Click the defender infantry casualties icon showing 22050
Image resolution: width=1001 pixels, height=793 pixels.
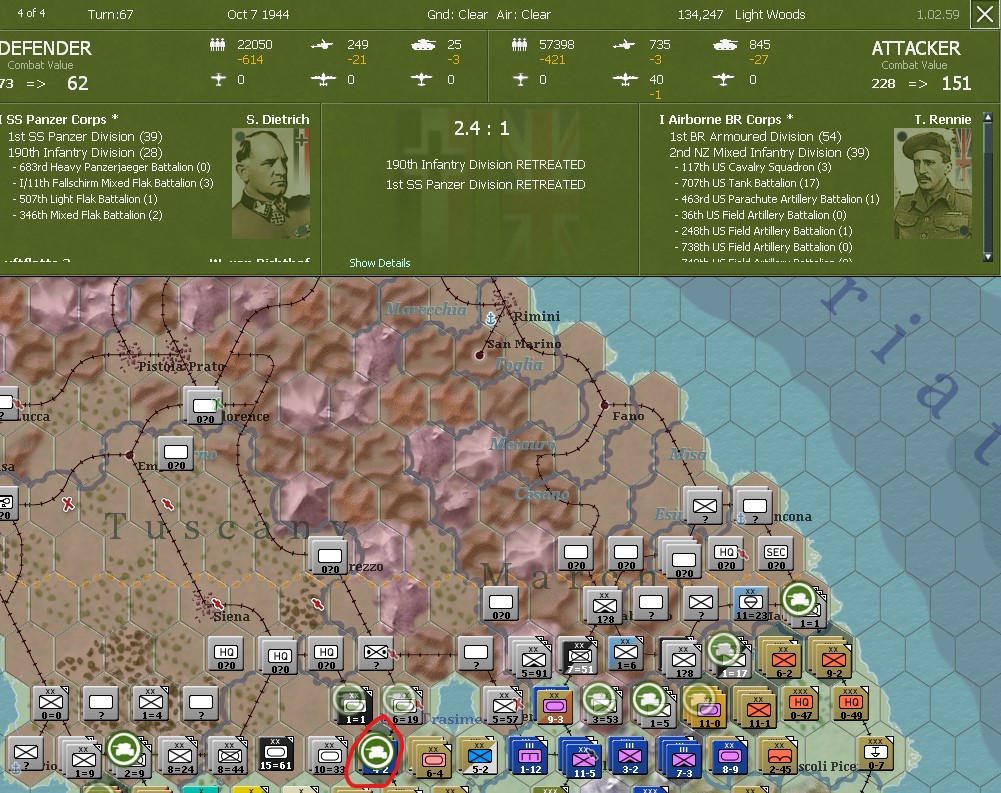coord(218,44)
